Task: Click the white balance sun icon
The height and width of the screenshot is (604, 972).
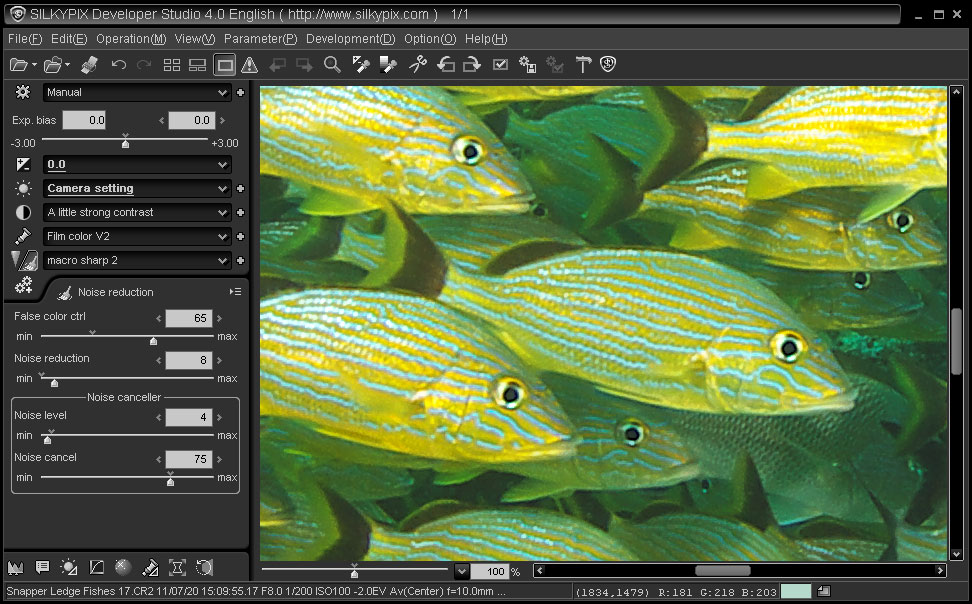Action: [x=23, y=188]
